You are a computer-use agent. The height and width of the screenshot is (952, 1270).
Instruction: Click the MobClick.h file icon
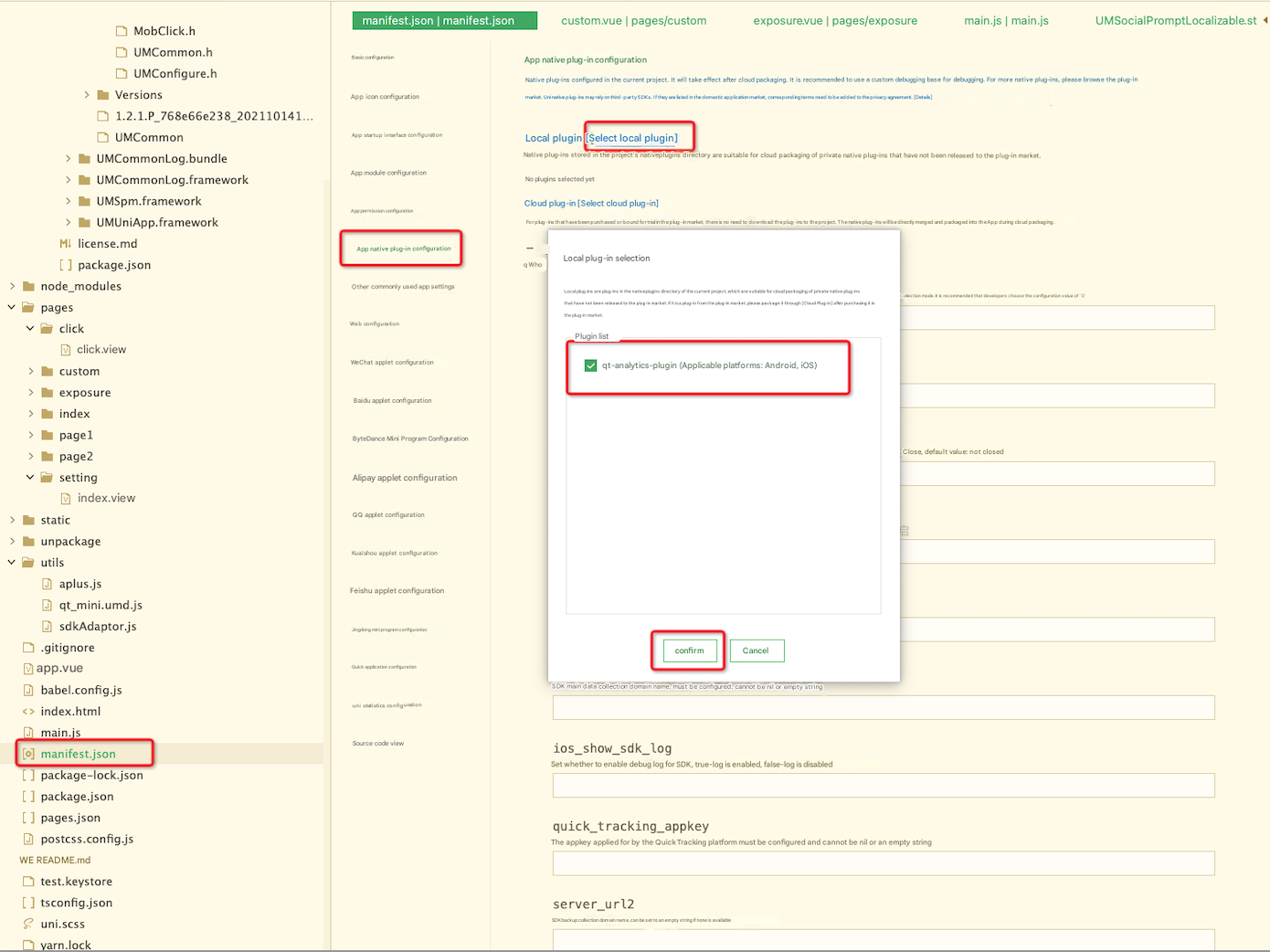[x=122, y=31]
